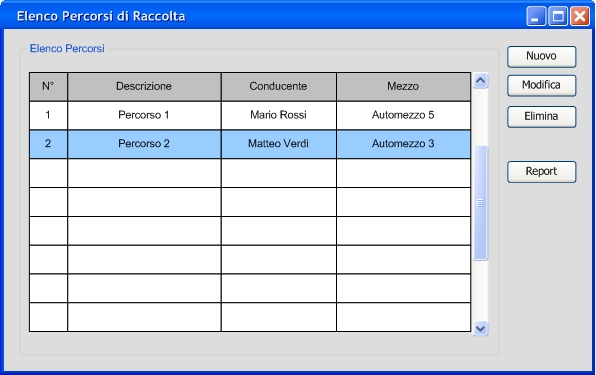The height and width of the screenshot is (375, 596).
Task: Select the Automezzo 3 cell
Action: (x=403, y=144)
